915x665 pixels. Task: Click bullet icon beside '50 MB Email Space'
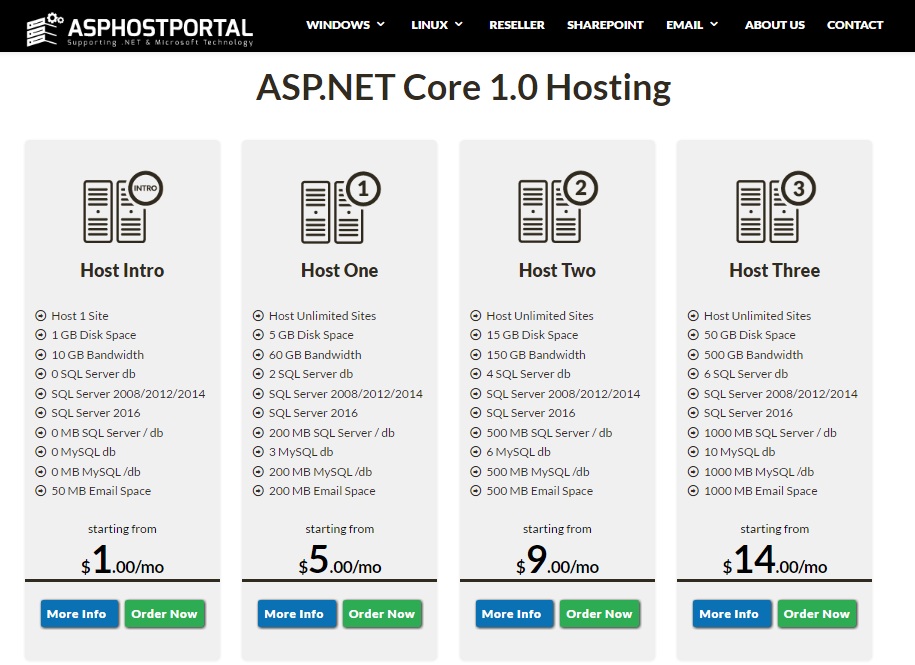pyautogui.click(x=40, y=491)
